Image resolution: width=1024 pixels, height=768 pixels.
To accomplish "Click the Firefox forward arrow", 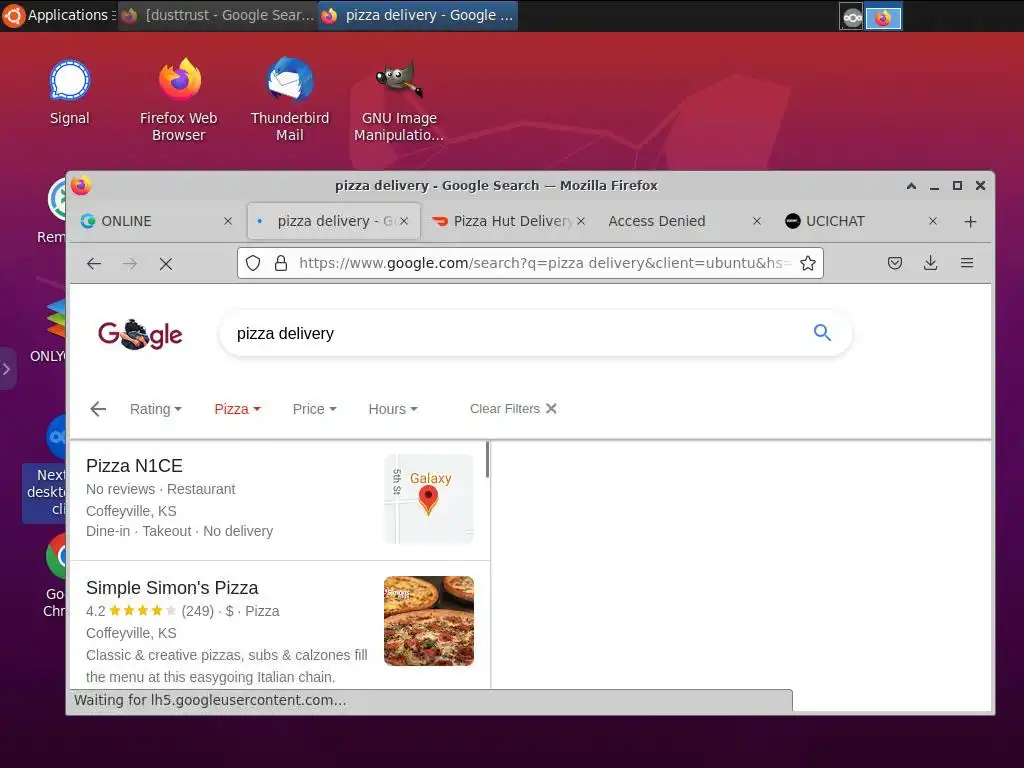I will [x=130, y=264].
